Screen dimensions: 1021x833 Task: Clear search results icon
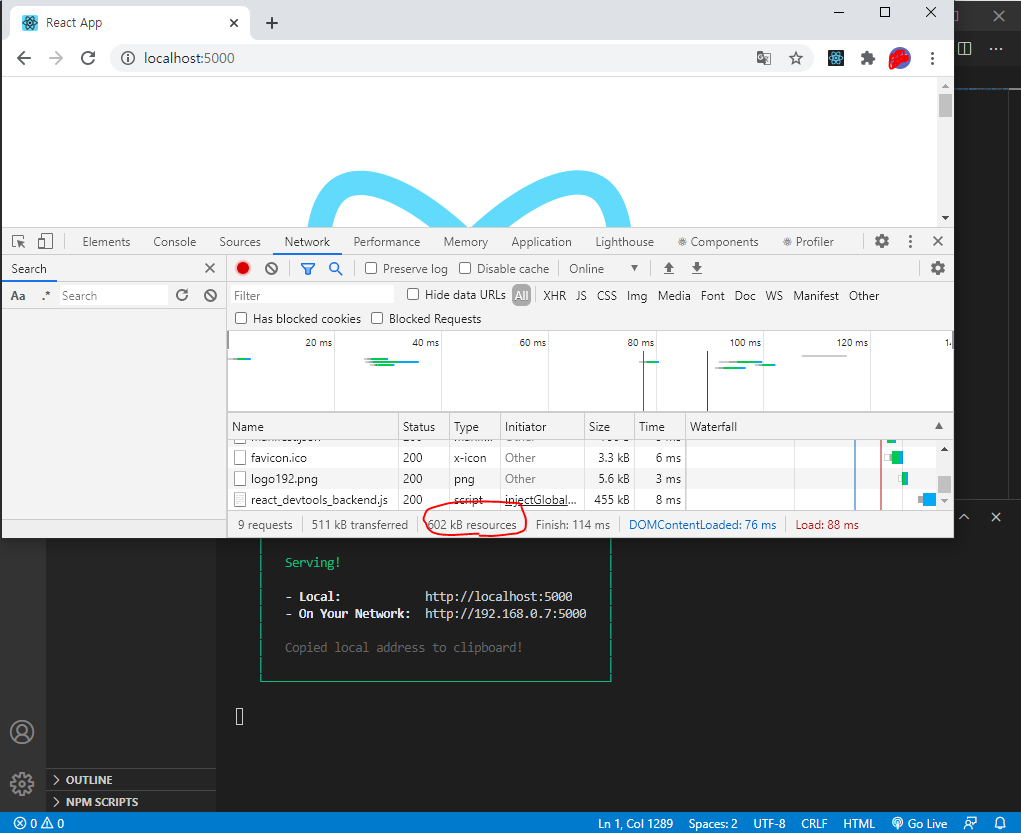tap(210, 296)
